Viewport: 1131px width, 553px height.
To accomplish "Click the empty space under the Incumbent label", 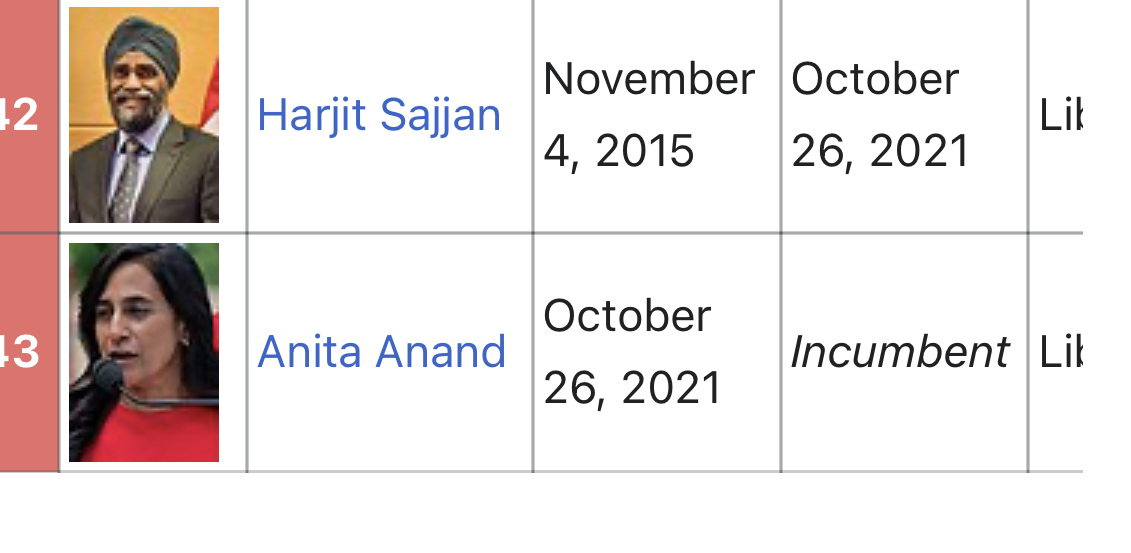I will (x=905, y=425).
